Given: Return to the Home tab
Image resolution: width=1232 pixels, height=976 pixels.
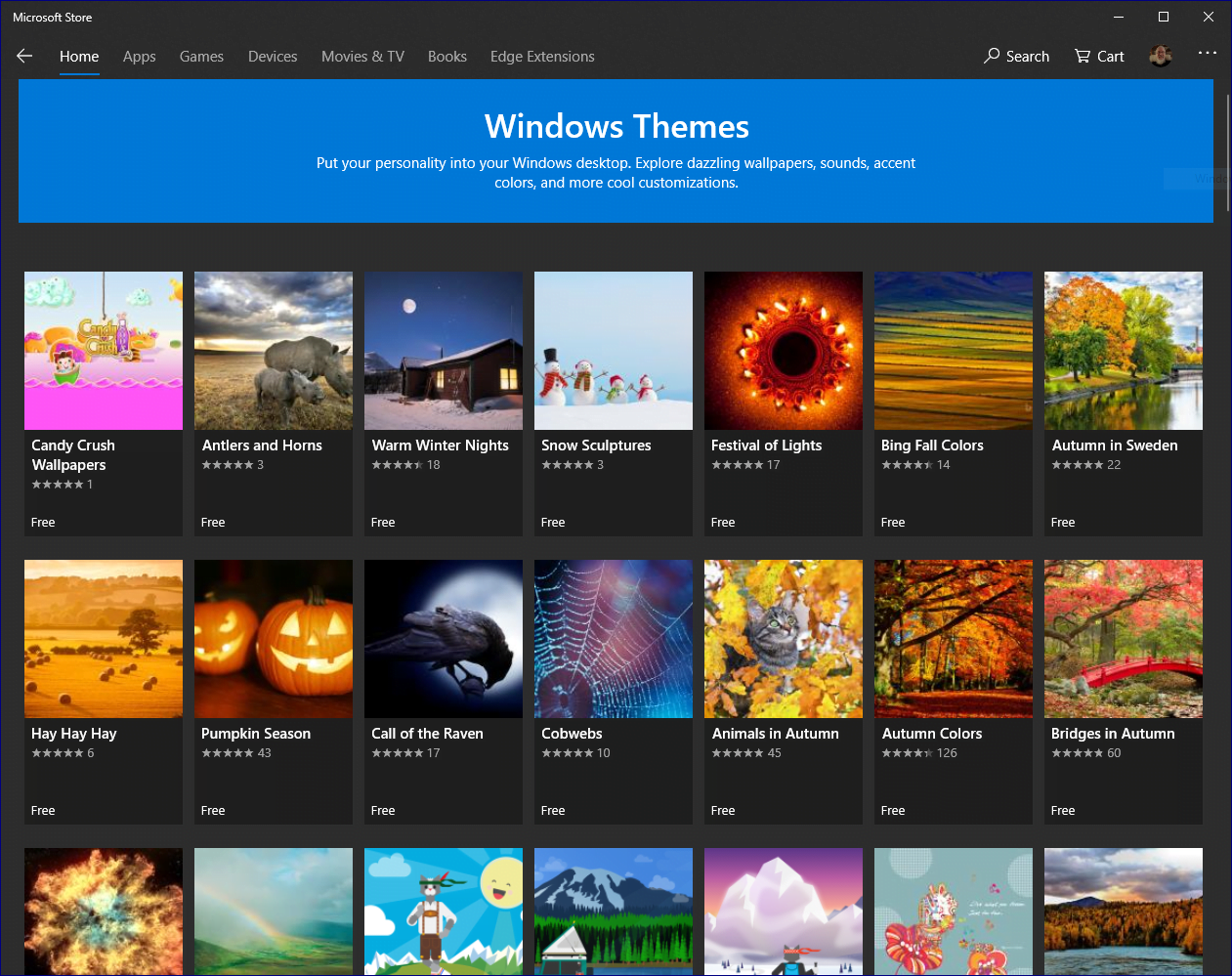Looking at the screenshot, I should tap(79, 57).
